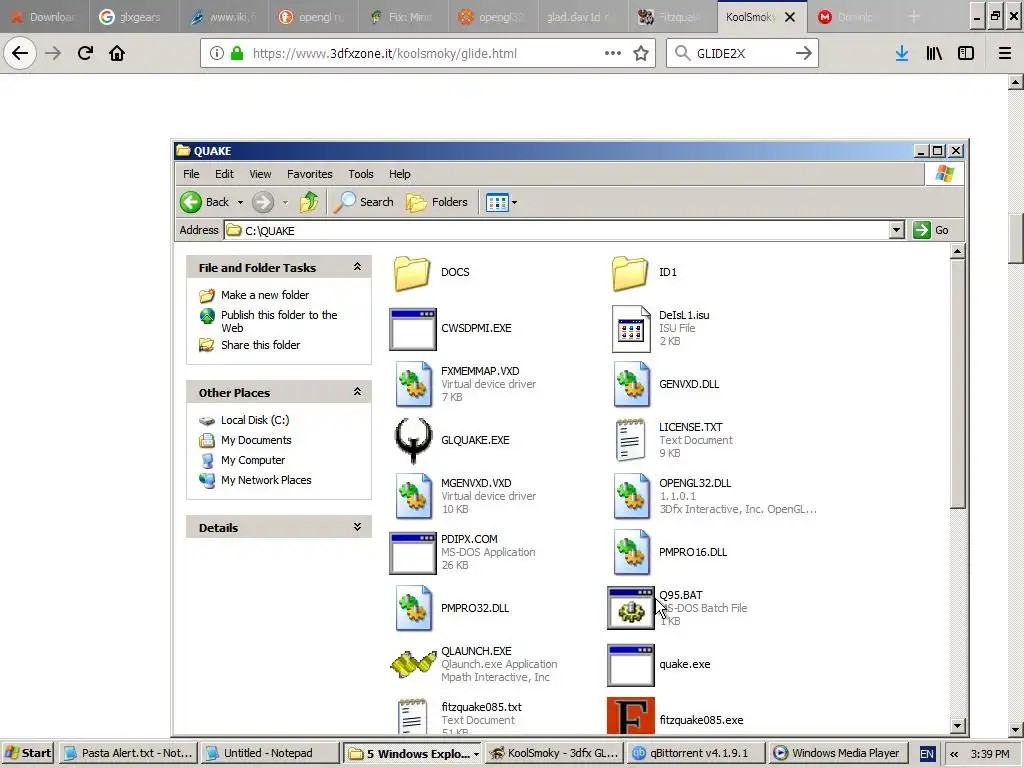The height and width of the screenshot is (768, 1024).
Task: Open the Explorer Search tool
Action: (x=363, y=202)
